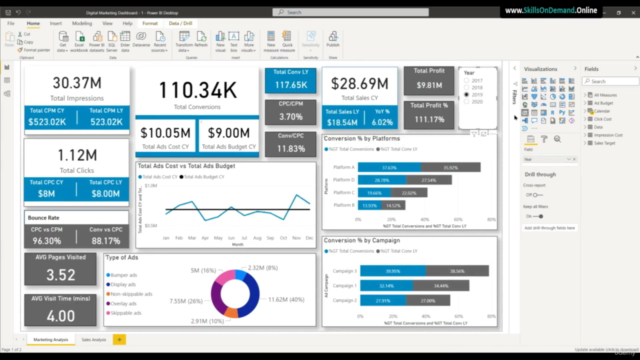Open the Data / Drill ribbon tab
640x360 pixels.
coord(180,23)
